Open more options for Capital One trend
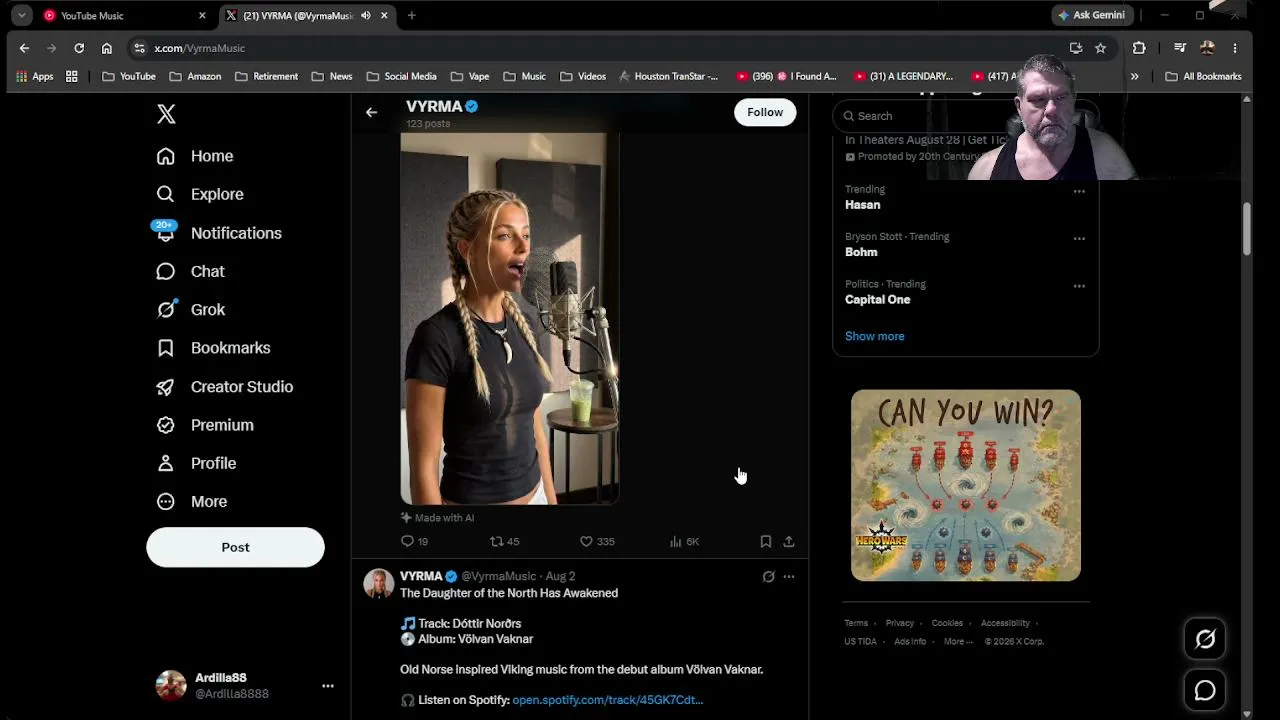1280x720 pixels. [1079, 286]
